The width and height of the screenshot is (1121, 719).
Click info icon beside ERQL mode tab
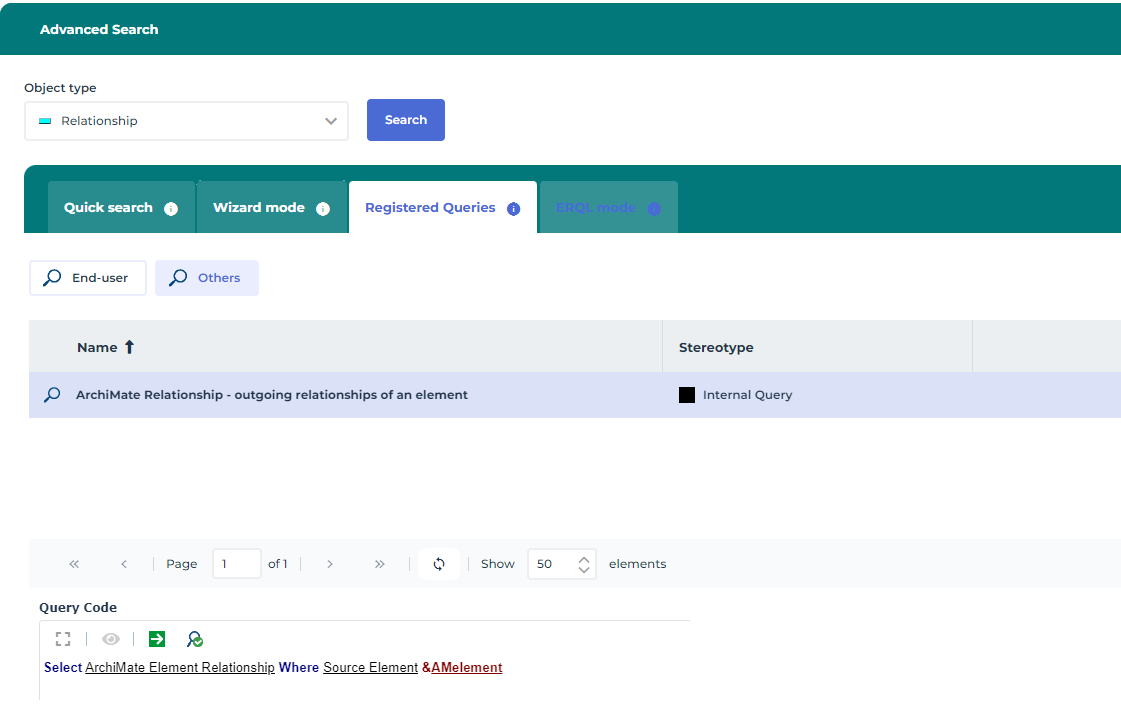point(654,209)
